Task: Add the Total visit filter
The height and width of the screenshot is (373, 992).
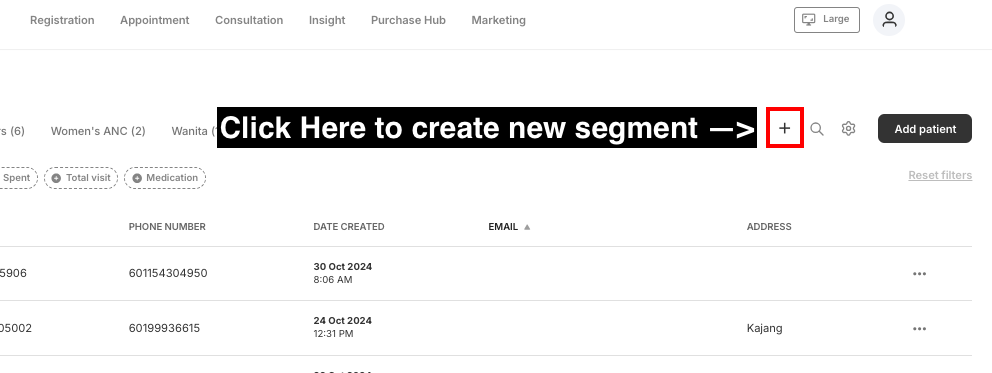Action: click(x=81, y=178)
